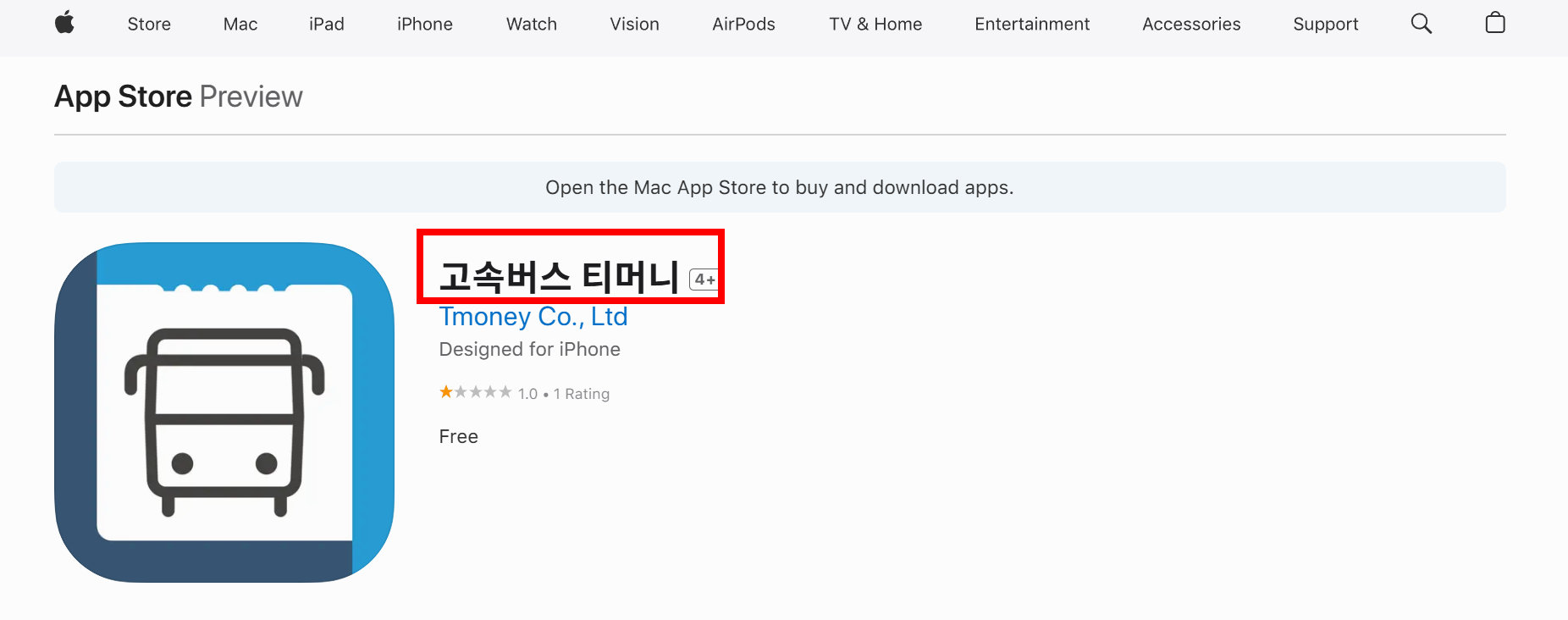Click the '1.0 • 1 Rating' text
Screen dimensions: 1568x620
point(564,394)
